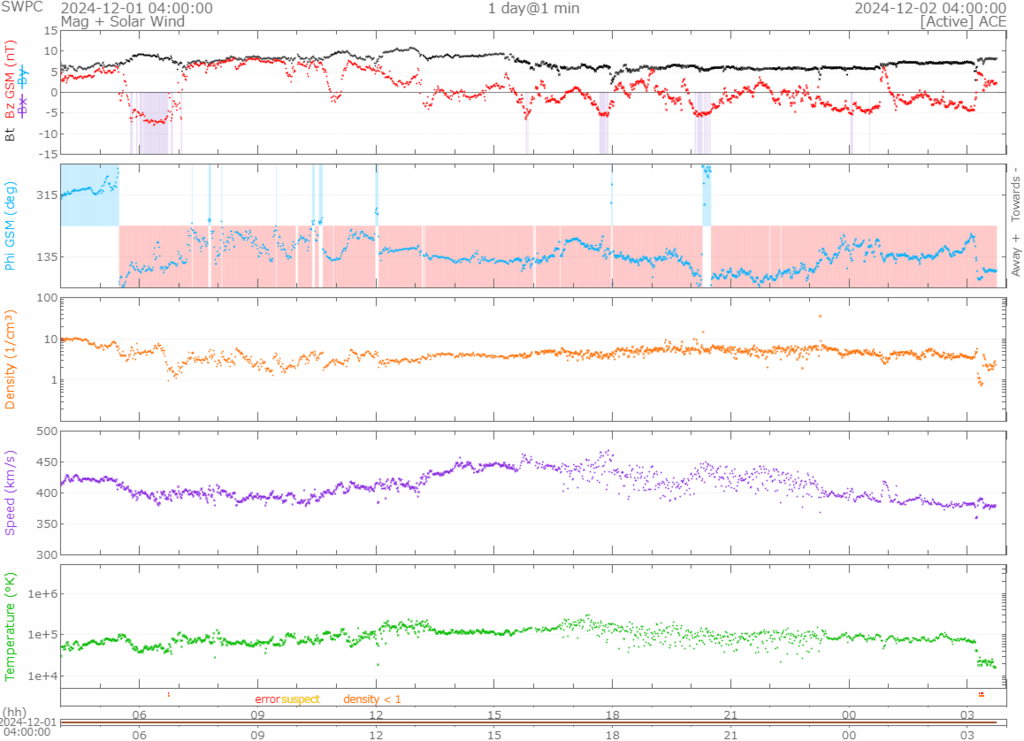Click the Phi GSM (deg) axis label
This screenshot has width=1024, height=741.
pos(10,227)
